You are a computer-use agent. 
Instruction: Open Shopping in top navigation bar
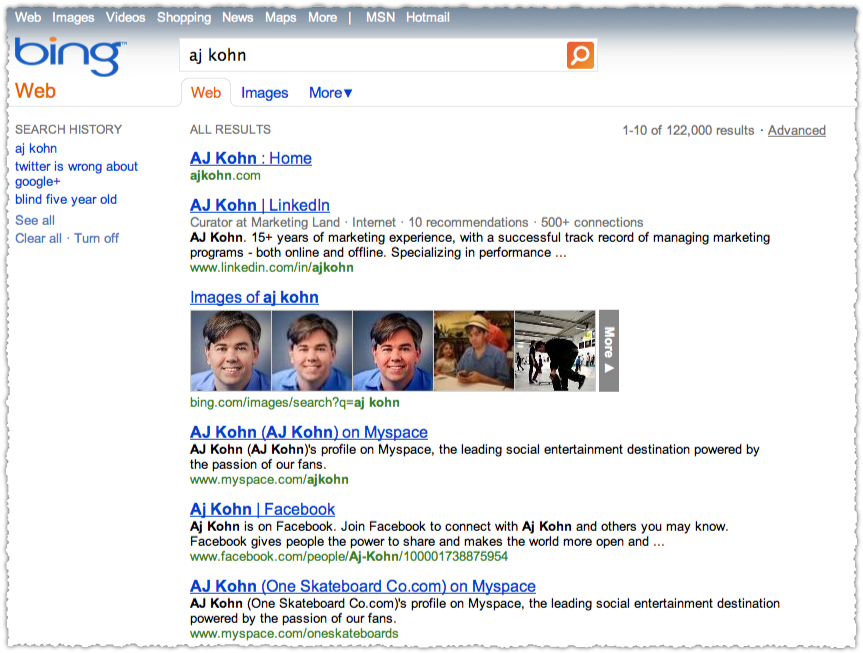(184, 18)
